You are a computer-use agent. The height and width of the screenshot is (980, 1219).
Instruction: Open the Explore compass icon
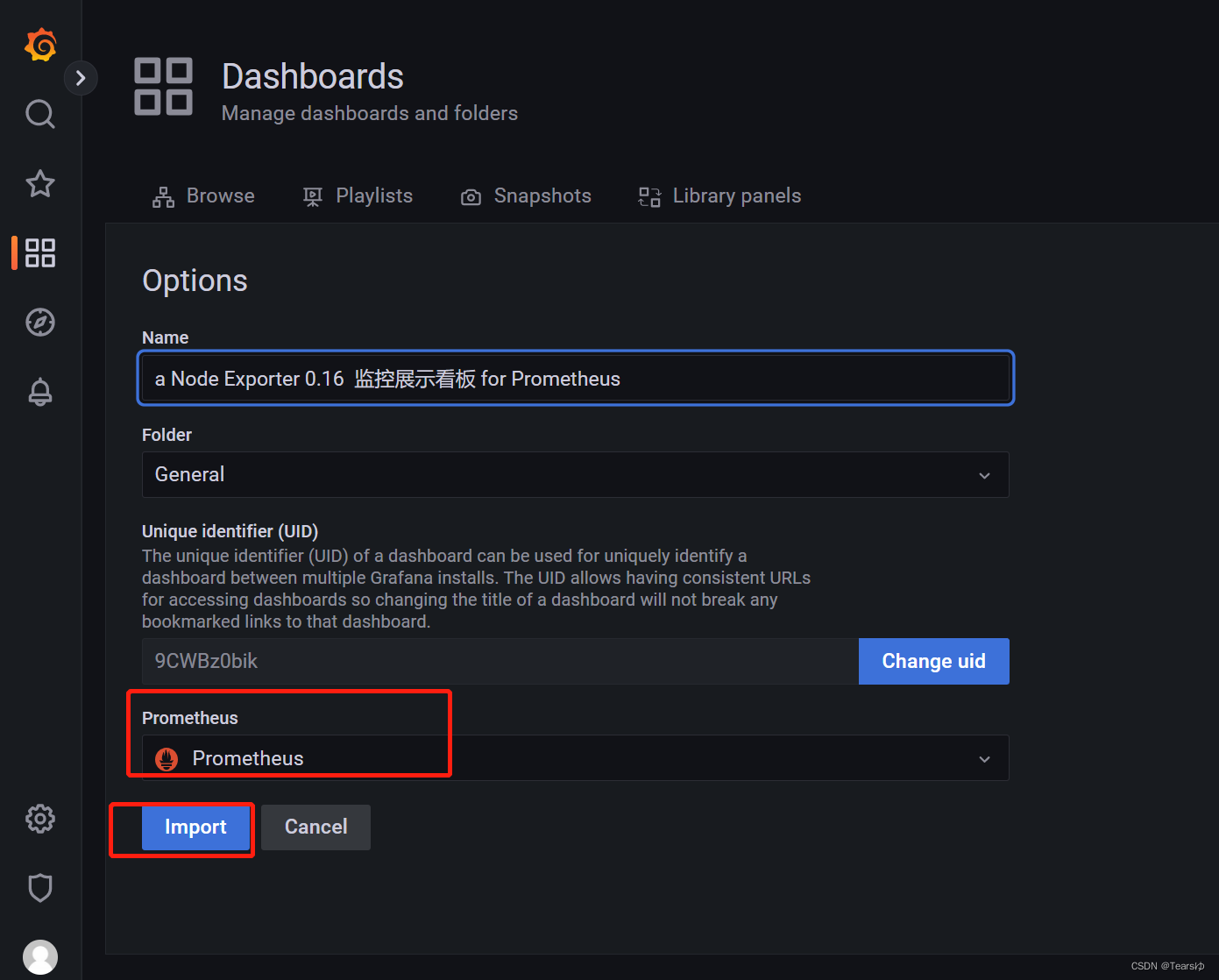tap(40, 322)
